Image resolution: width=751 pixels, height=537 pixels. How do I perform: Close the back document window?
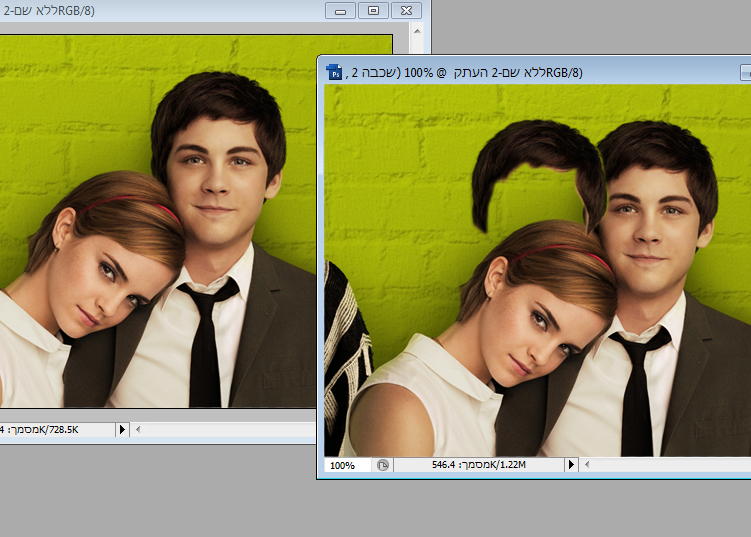(x=406, y=11)
